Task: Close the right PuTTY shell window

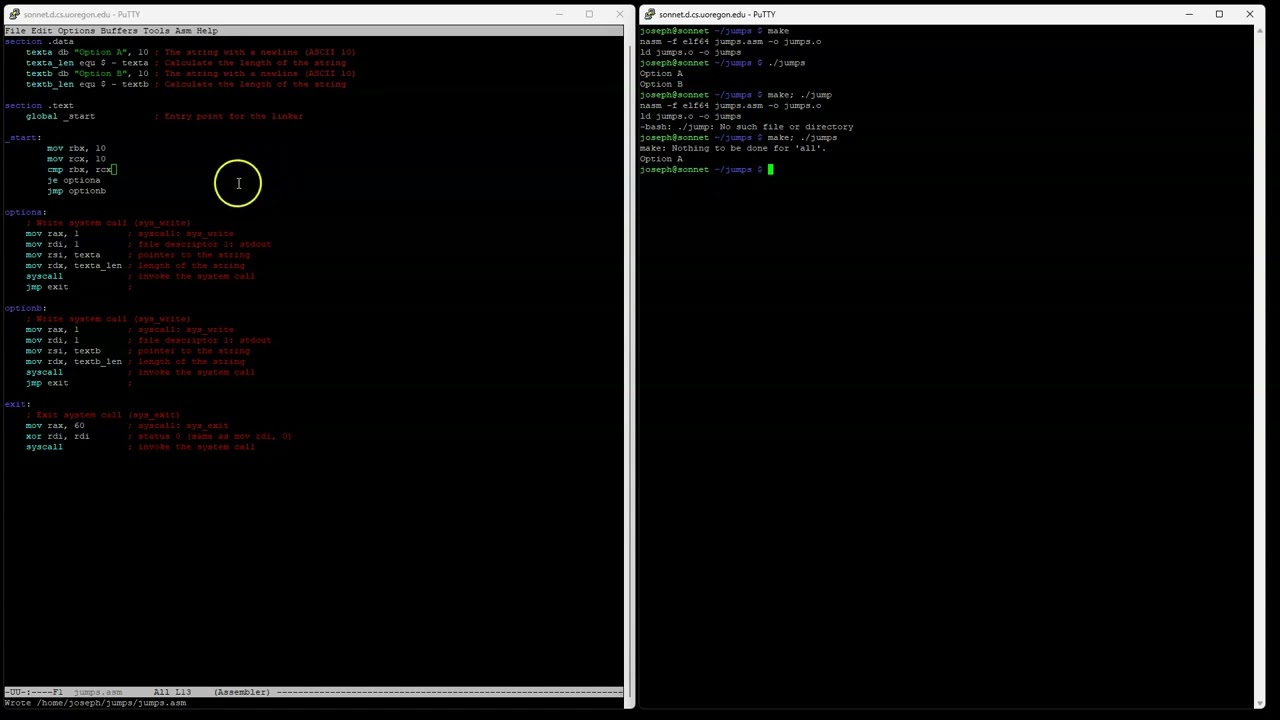Action: point(1249,14)
